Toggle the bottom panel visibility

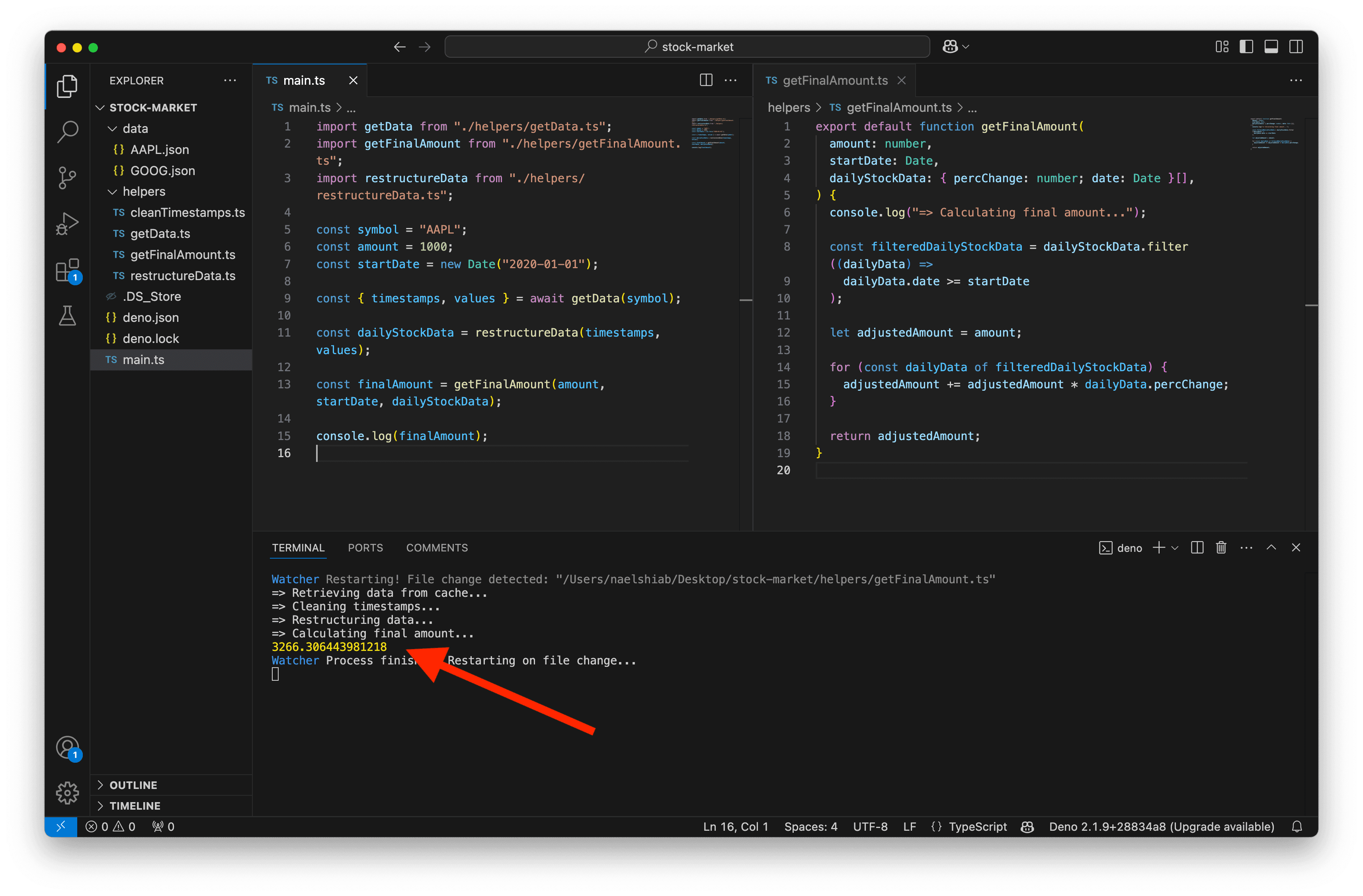1271,47
